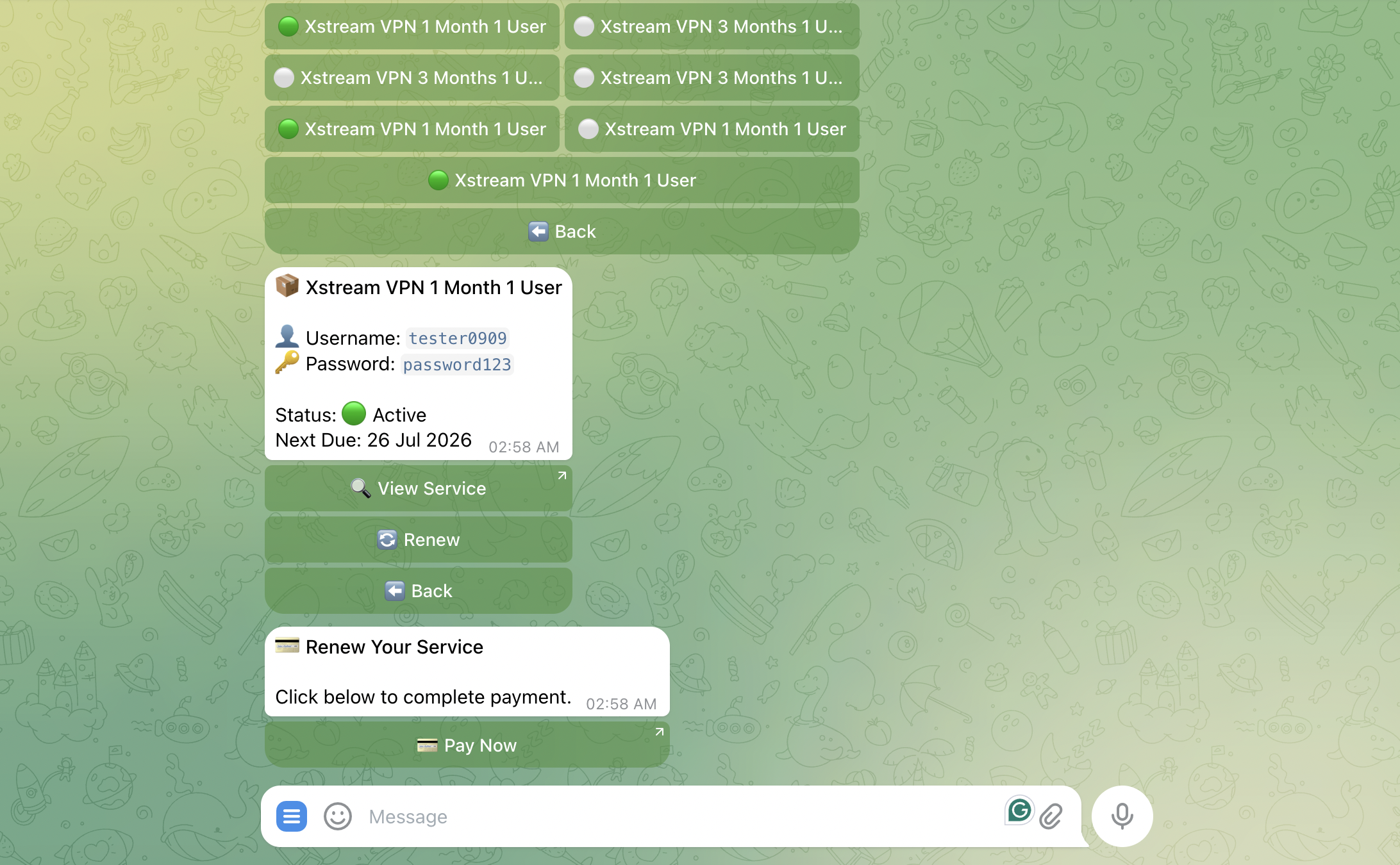This screenshot has height=865, width=1400.
Task: Click the external link arrow on View Service
Action: click(562, 475)
